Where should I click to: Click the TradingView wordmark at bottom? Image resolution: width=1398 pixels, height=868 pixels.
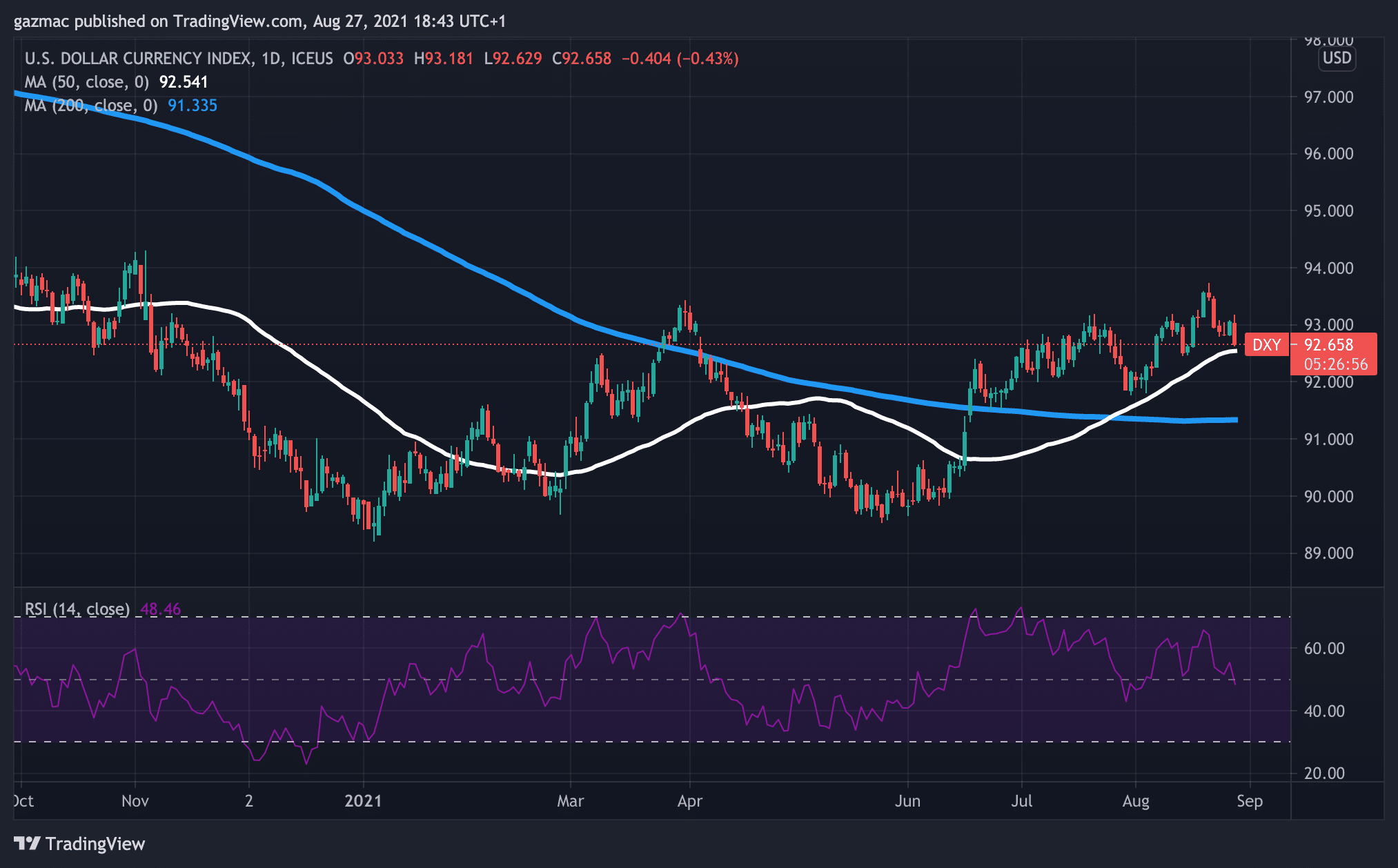tap(95, 844)
